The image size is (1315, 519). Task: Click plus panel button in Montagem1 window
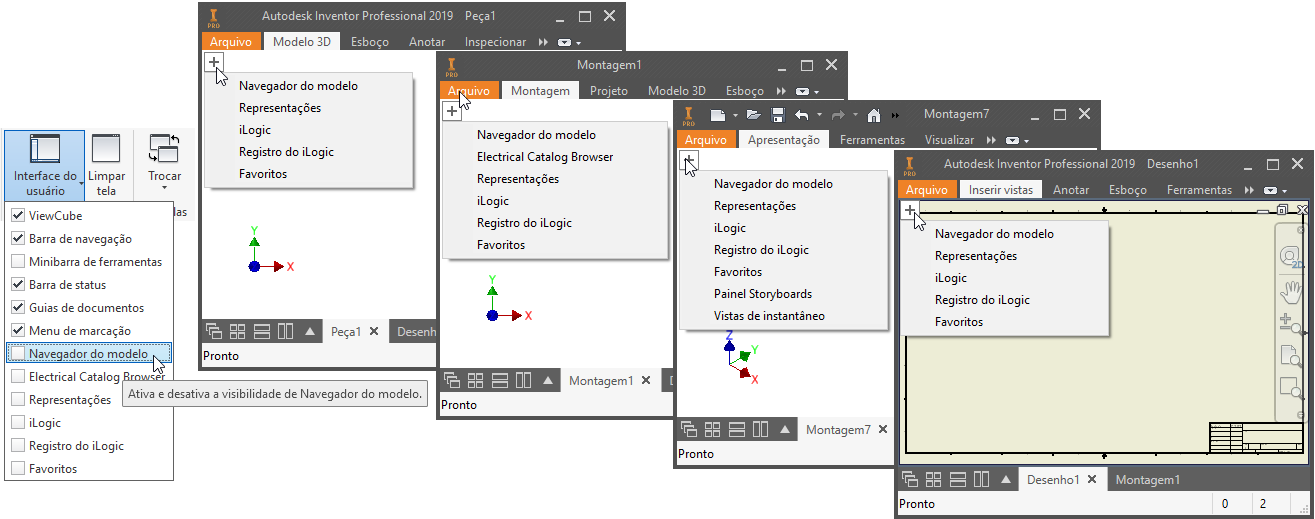tap(450, 111)
